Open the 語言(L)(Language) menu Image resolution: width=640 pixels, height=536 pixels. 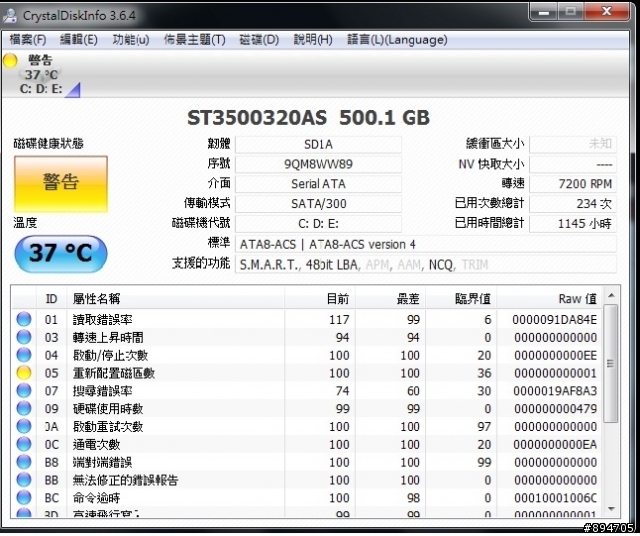pos(397,40)
